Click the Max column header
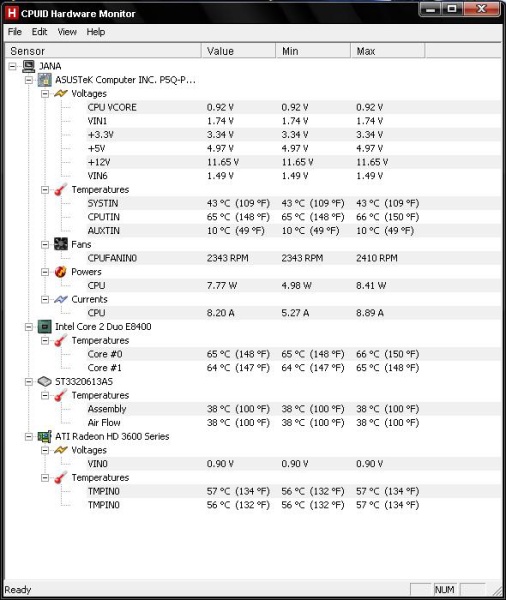Image resolution: width=506 pixels, height=600 pixels. [387, 51]
